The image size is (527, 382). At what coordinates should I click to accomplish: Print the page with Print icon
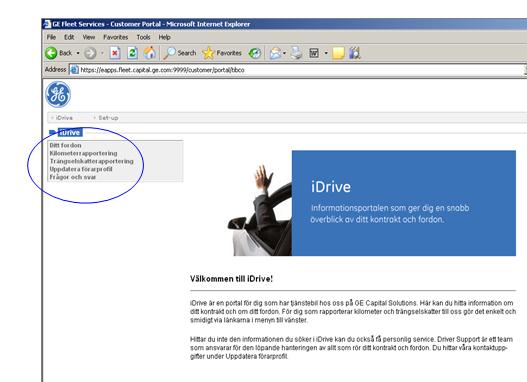(296, 53)
